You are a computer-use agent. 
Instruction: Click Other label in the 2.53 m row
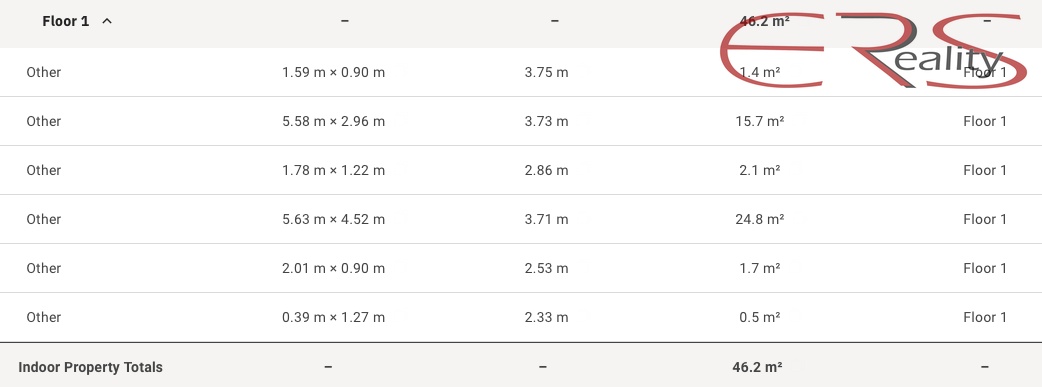(x=44, y=269)
